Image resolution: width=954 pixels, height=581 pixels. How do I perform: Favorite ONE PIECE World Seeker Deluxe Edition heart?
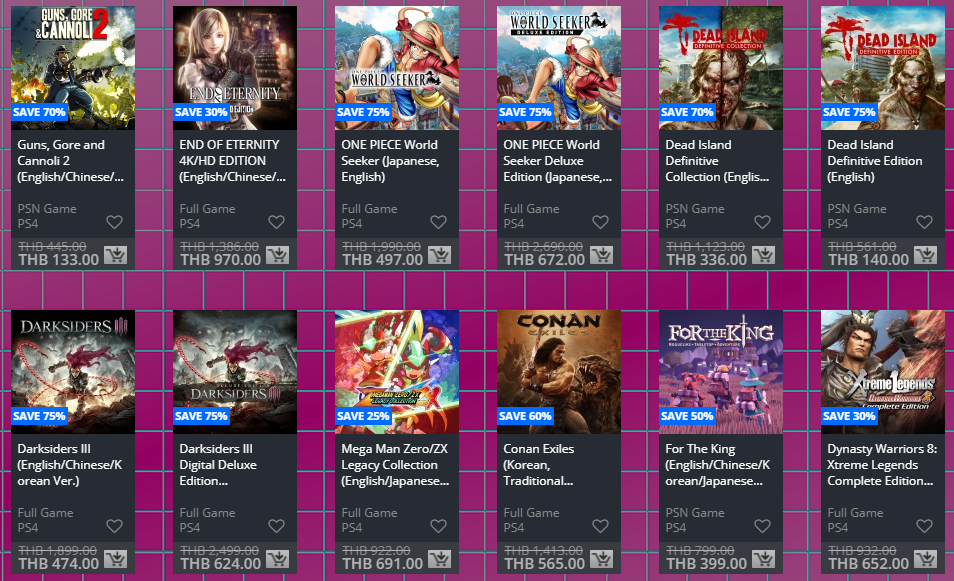601,222
